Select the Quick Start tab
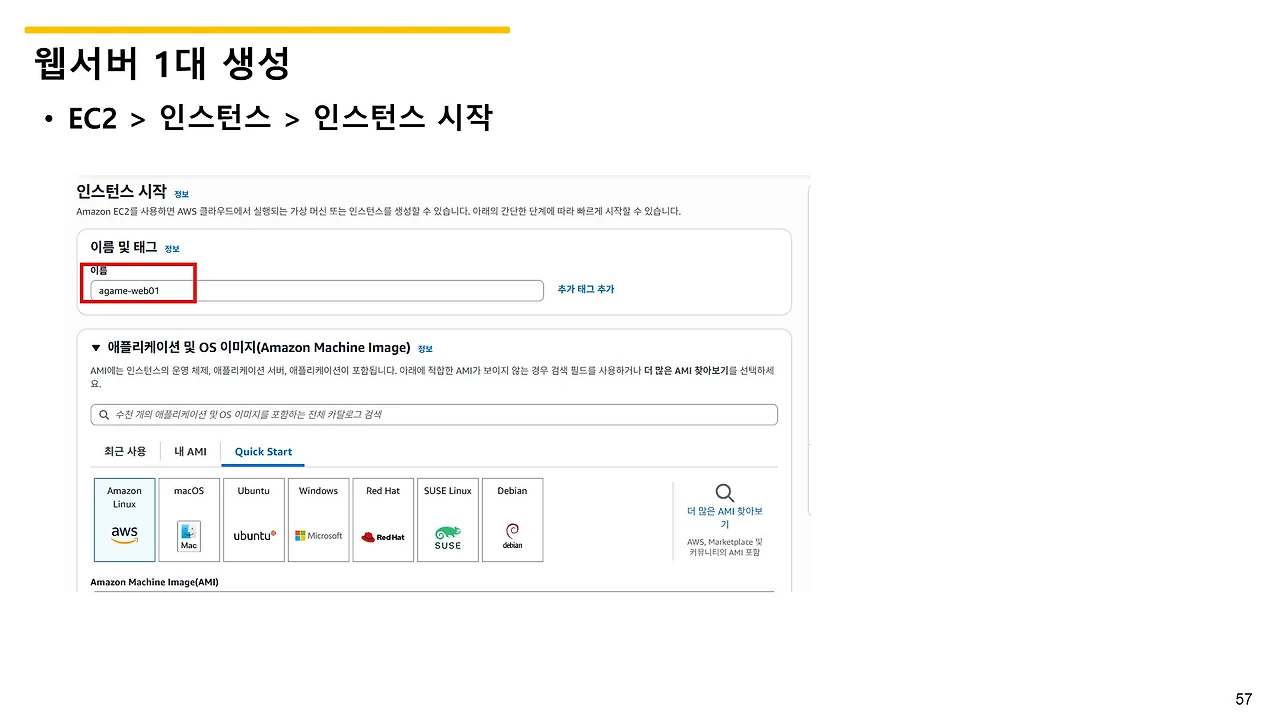The width and height of the screenshot is (1280, 720). pyautogui.click(x=263, y=451)
